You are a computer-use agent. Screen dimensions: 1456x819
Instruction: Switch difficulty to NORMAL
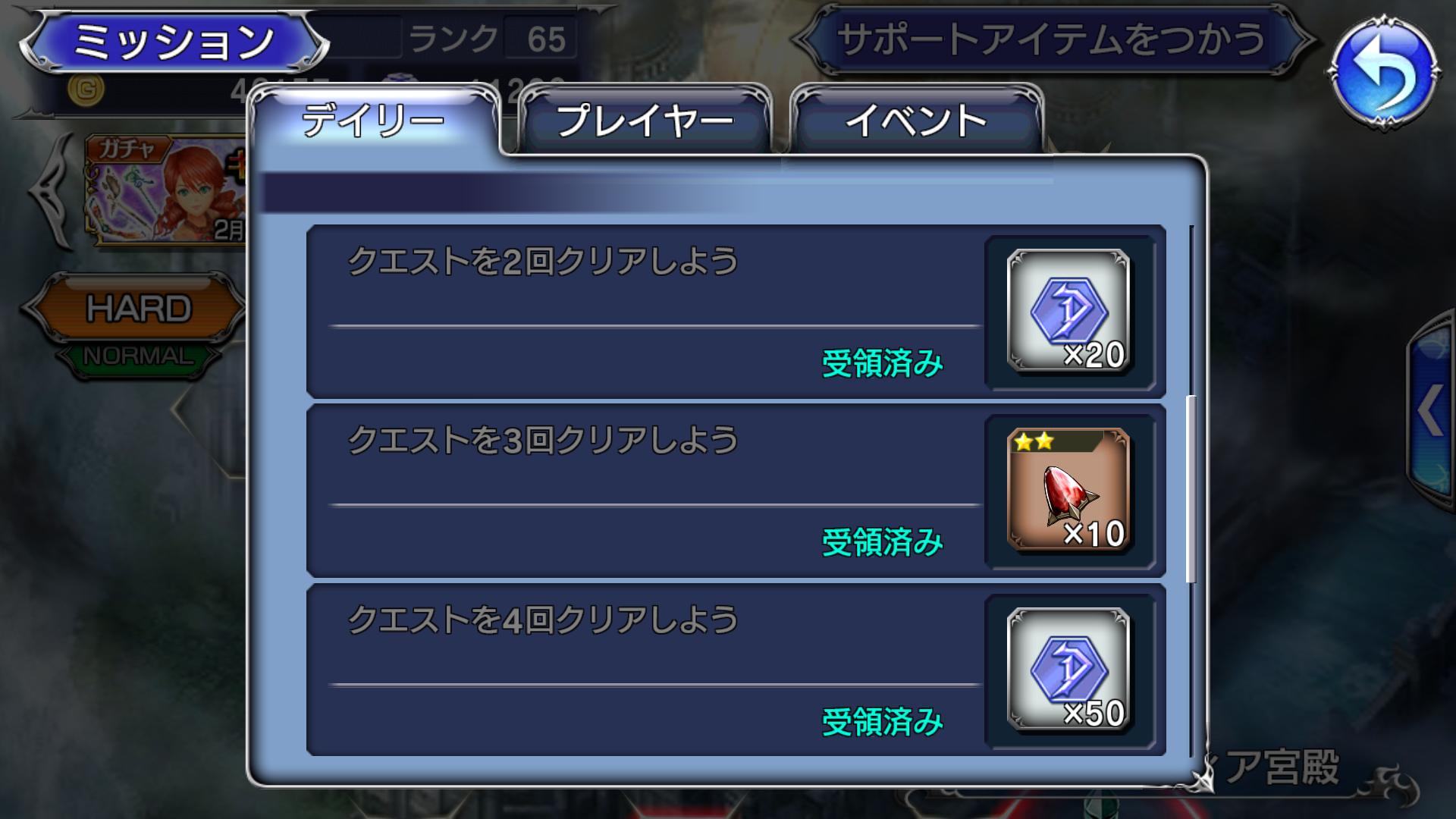pos(138,356)
